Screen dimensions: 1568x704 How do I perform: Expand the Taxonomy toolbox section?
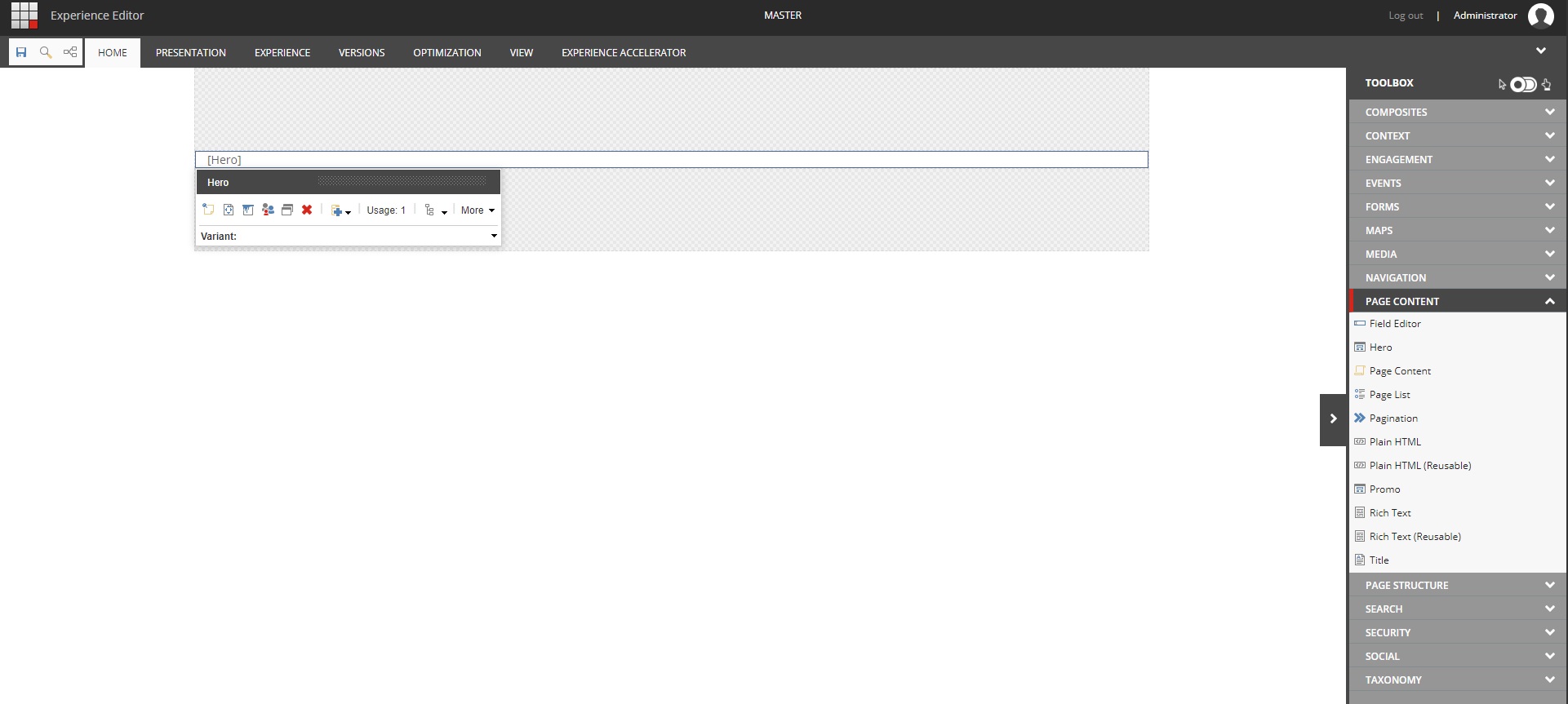coord(1457,680)
